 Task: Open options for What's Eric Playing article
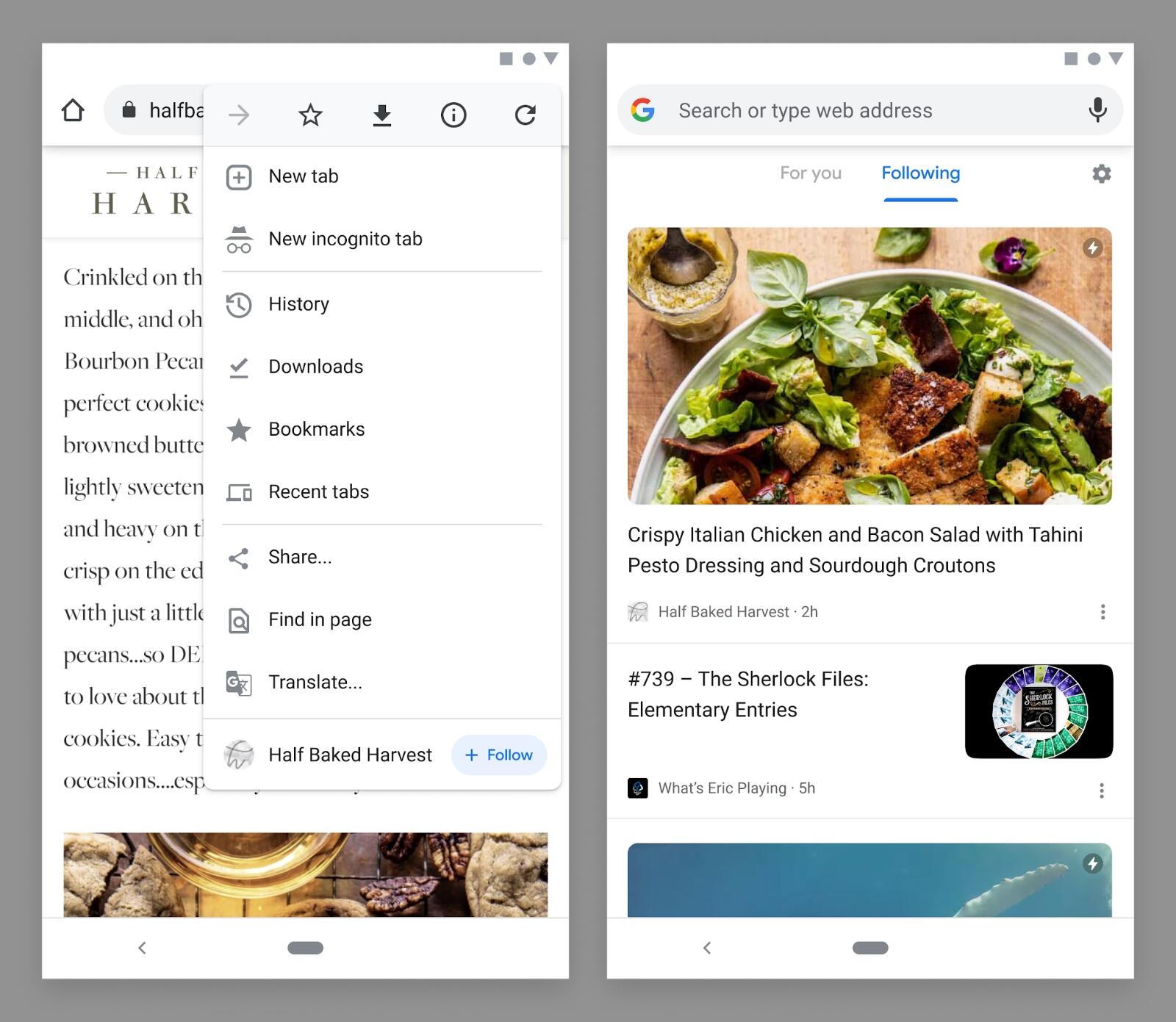[x=1101, y=791]
